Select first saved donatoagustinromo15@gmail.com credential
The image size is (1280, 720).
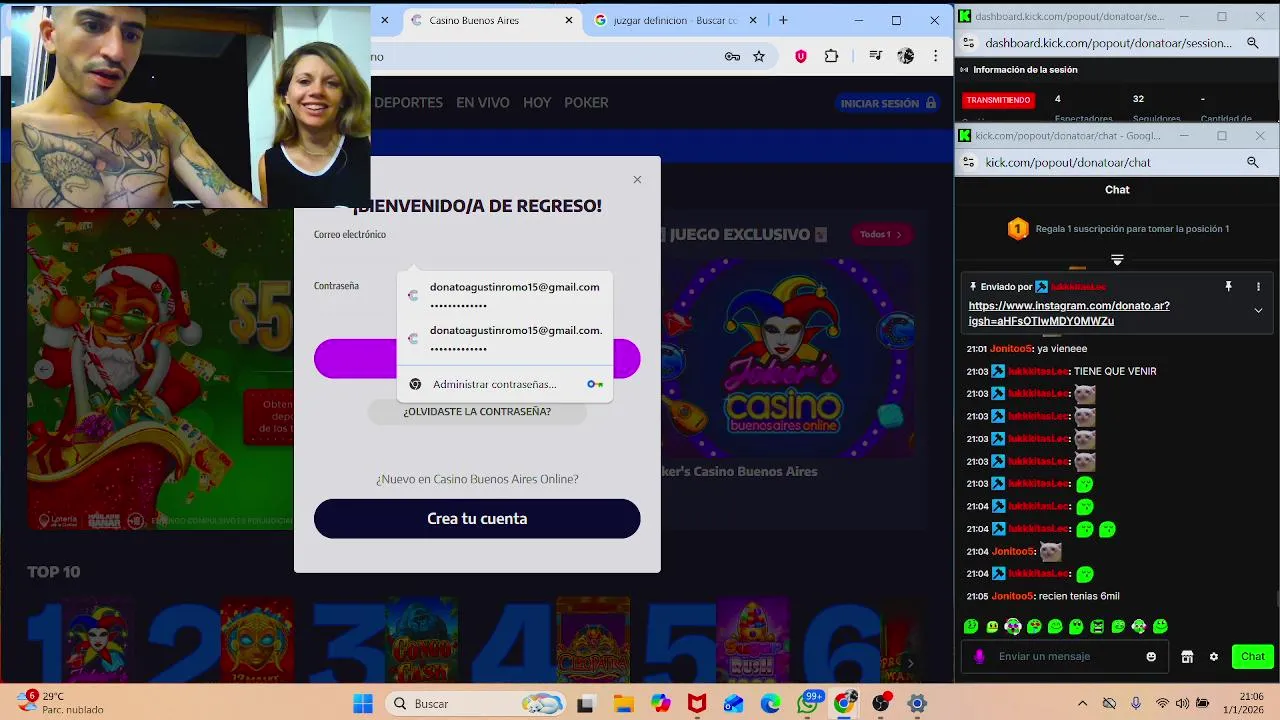point(505,295)
